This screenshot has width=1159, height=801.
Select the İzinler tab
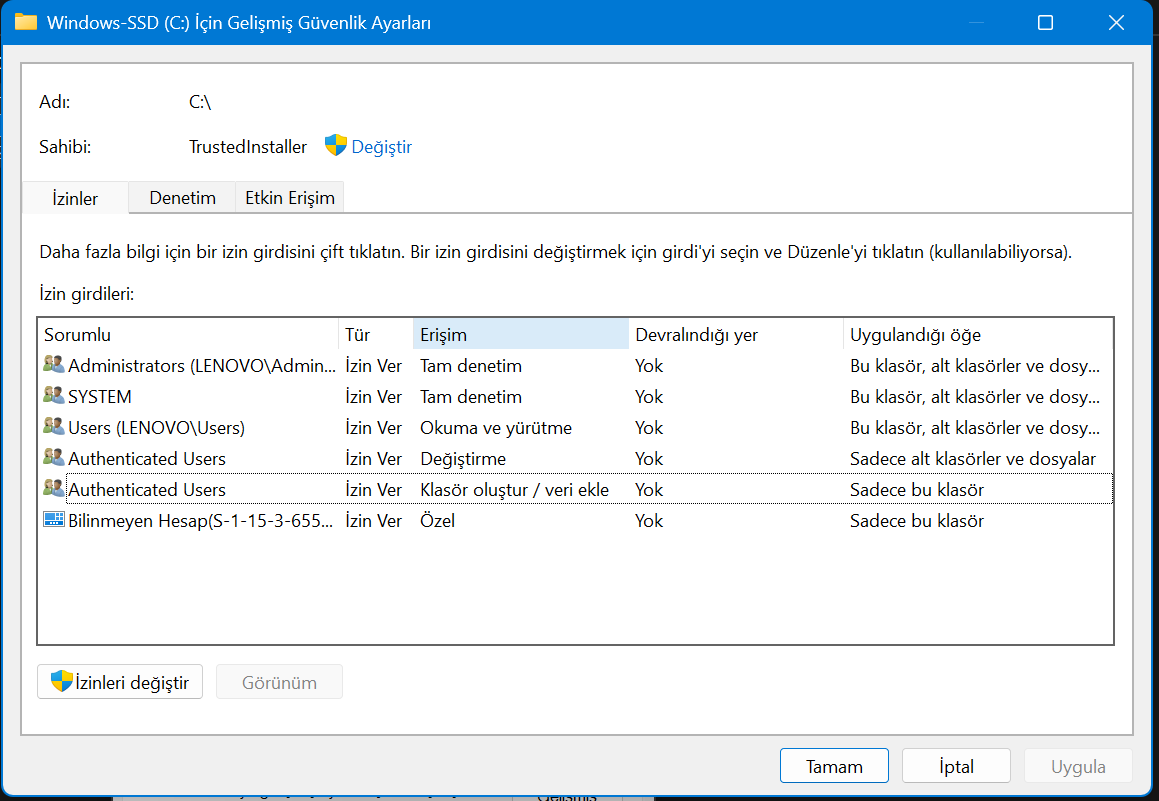pos(75,198)
